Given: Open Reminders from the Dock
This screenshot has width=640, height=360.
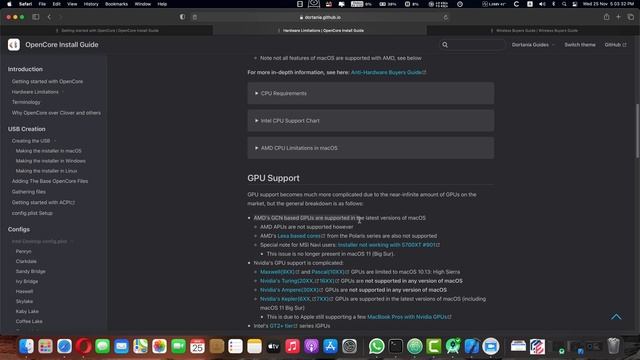Looking at the screenshot, I should (236, 347).
